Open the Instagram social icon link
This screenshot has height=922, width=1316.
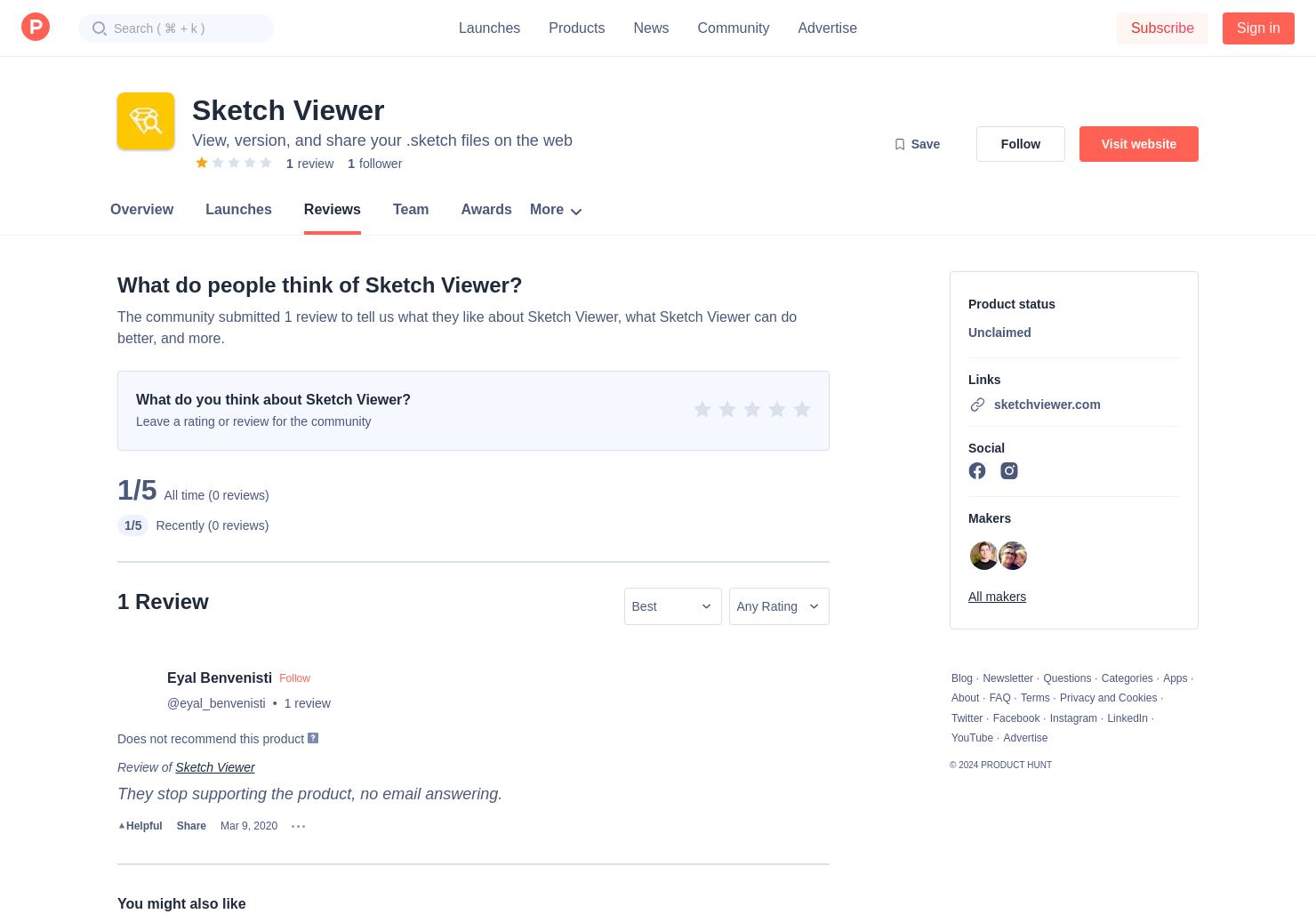1009,471
